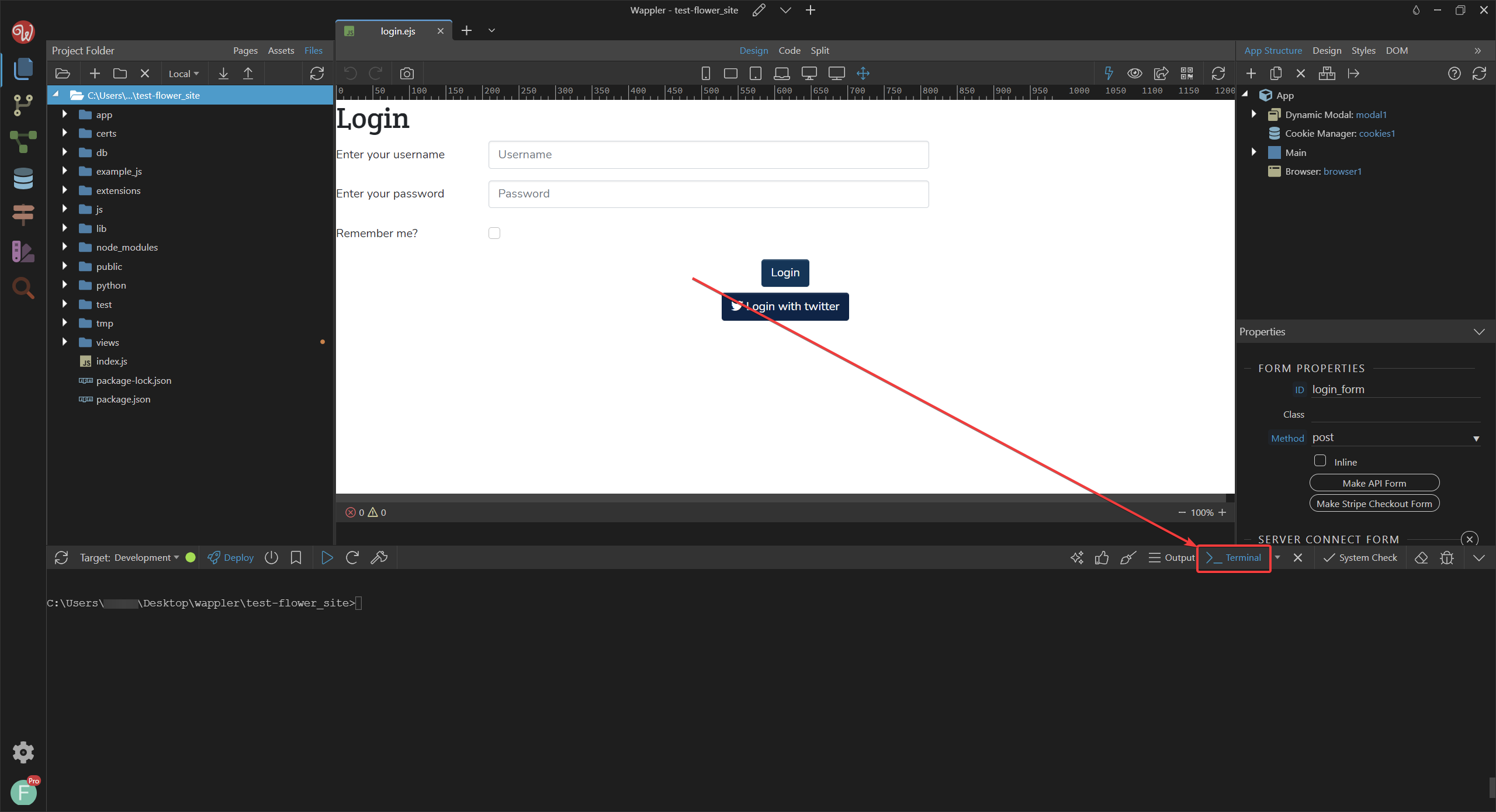Click the Make Stripe Checkout Form button
The height and width of the screenshot is (812, 1496).
pyautogui.click(x=1374, y=504)
